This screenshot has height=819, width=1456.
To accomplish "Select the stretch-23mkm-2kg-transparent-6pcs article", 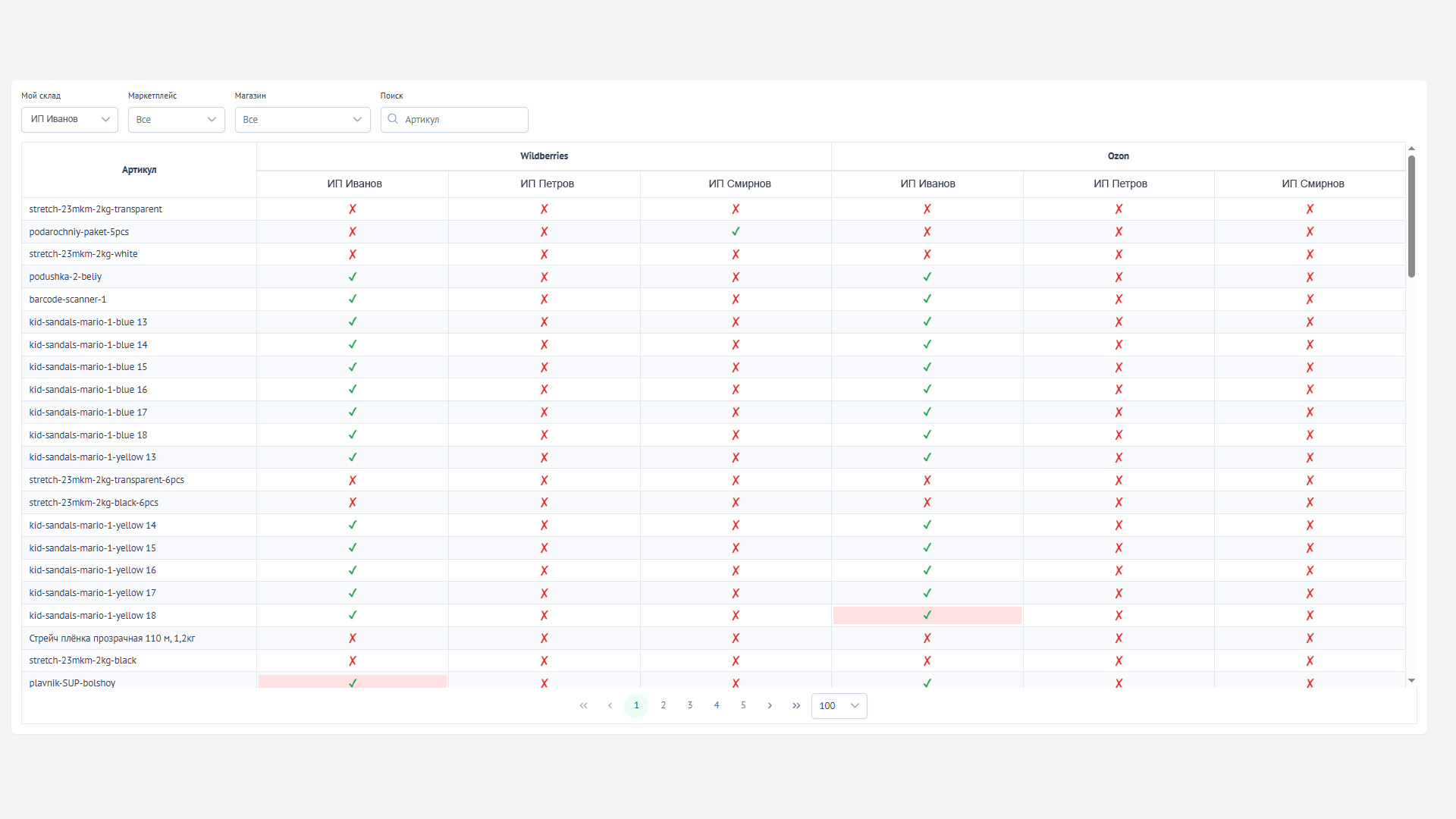I will pyautogui.click(x=106, y=480).
